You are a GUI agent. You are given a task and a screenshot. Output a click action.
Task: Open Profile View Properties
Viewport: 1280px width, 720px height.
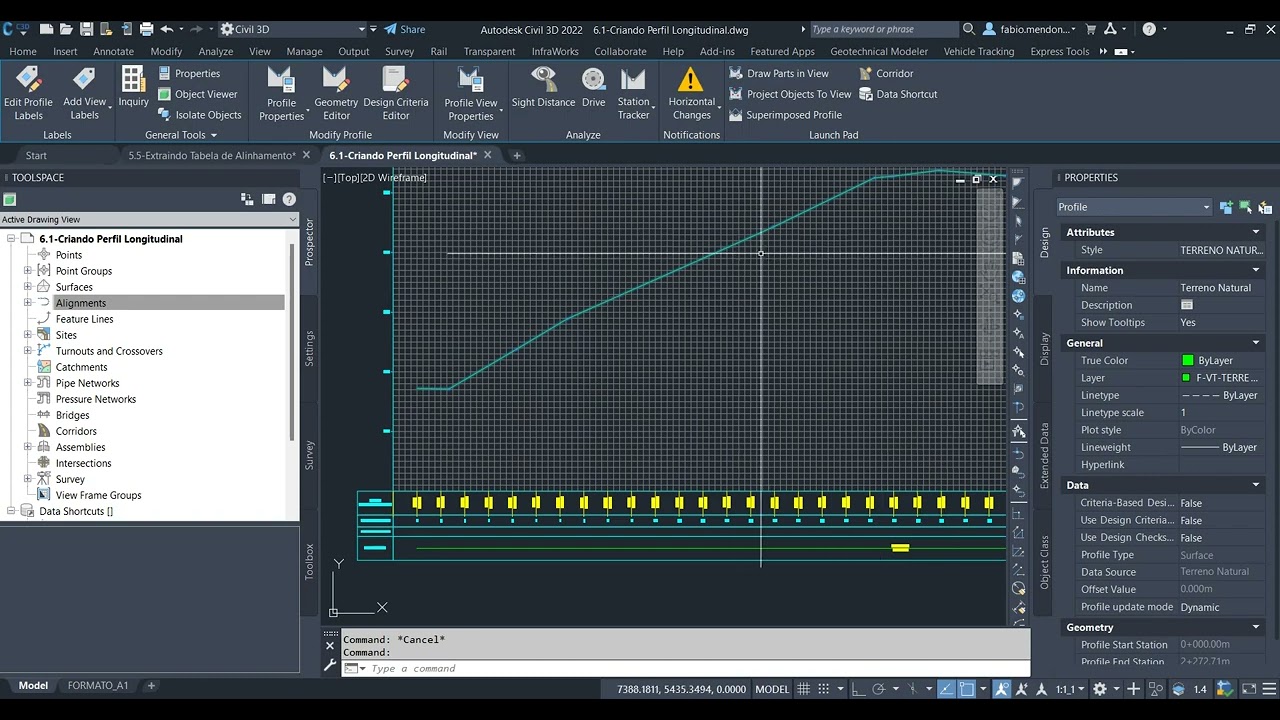(x=470, y=94)
